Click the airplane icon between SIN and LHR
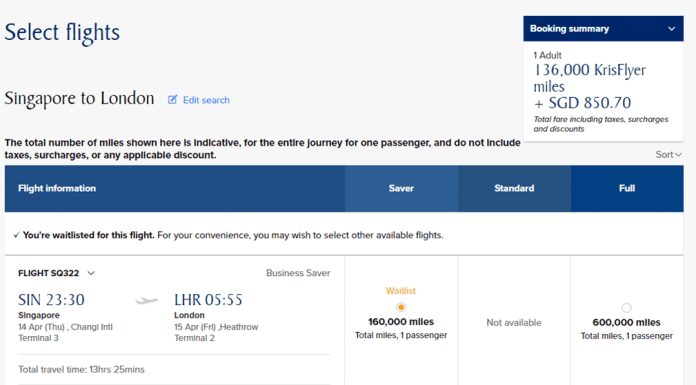The height and width of the screenshot is (385, 696). pyautogui.click(x=146, y=301)
